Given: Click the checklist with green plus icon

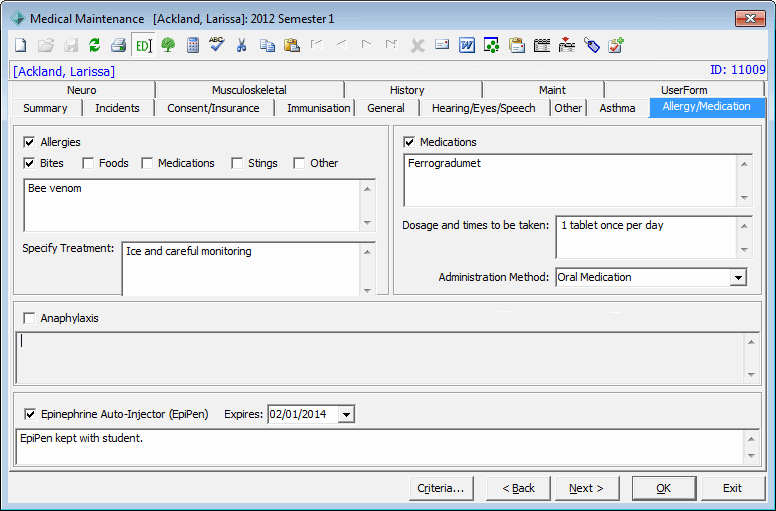Looking at the screenshot, I should tap(616, 46).
